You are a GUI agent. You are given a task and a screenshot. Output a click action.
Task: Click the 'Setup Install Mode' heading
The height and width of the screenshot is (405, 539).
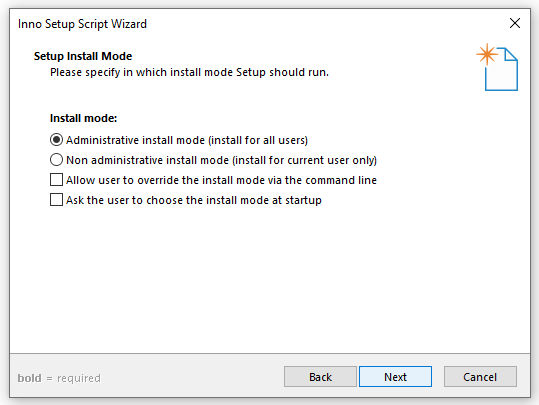(83, 56)
